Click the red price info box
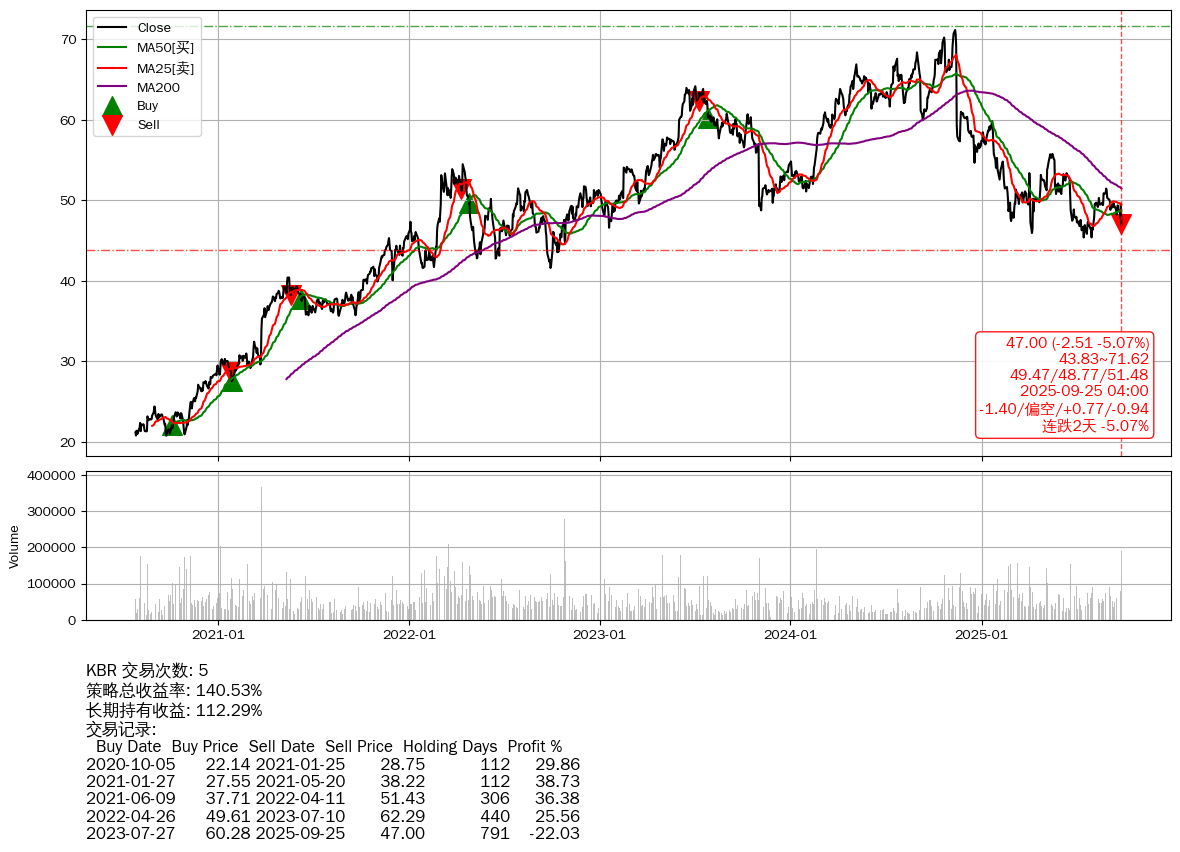The image size is (1180, 852). point(1064,385)
